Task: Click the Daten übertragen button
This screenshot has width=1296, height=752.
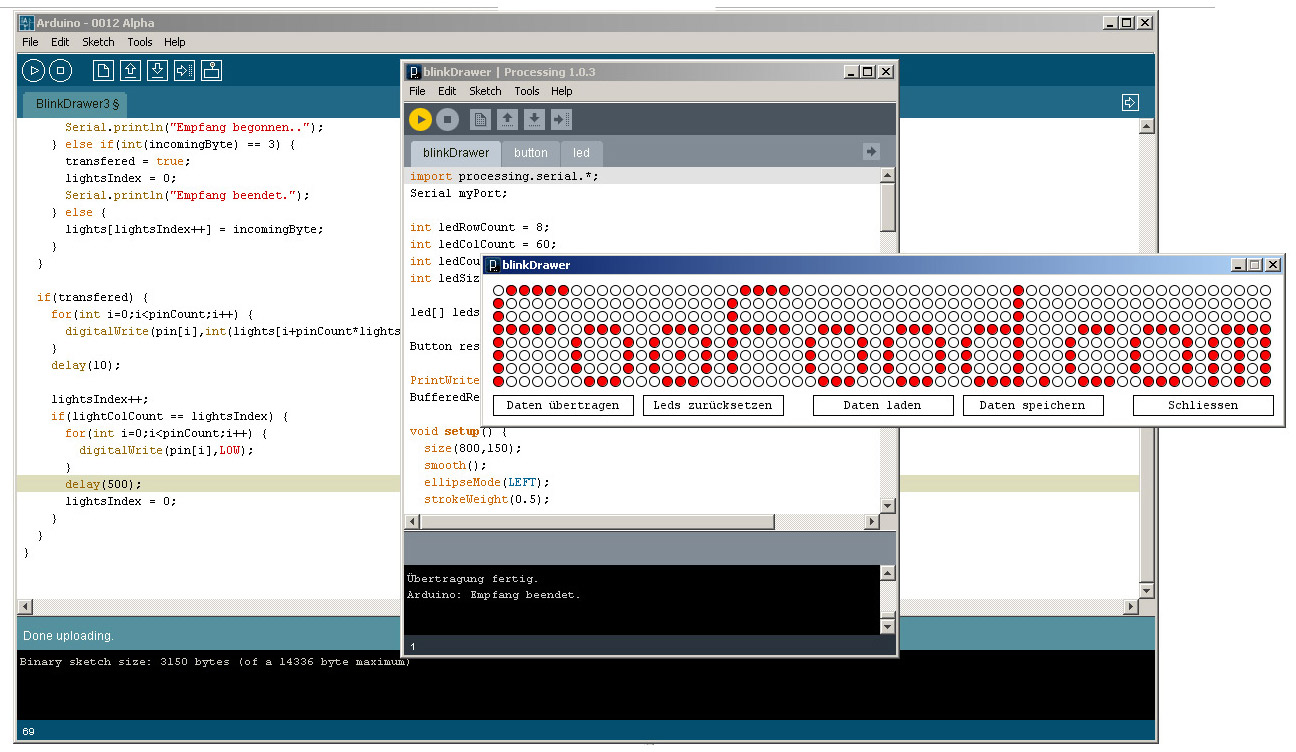Action: click(x=563, y=405)
